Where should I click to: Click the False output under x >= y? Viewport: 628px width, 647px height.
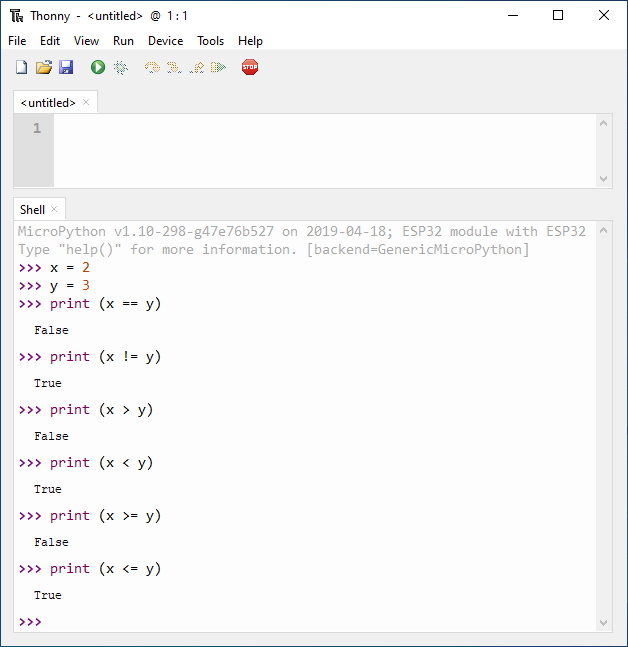[x=52, y=542]
